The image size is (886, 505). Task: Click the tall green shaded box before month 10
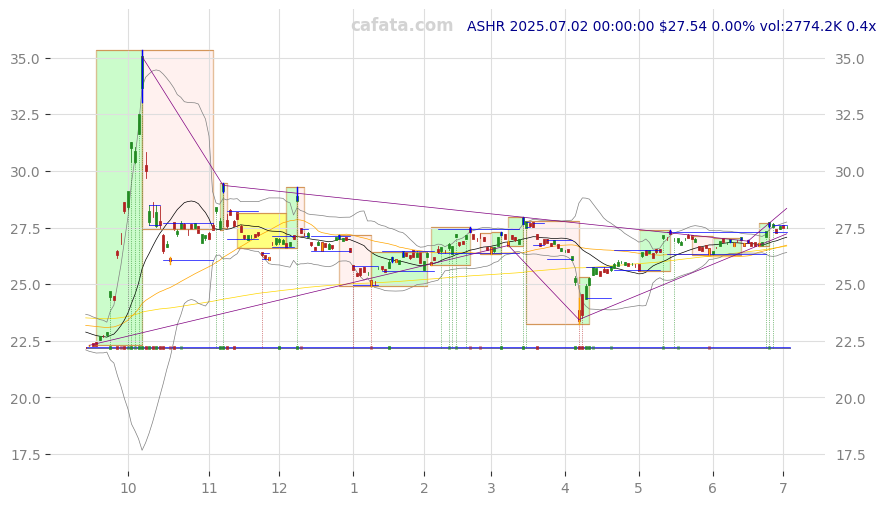(x=119, y=198)
